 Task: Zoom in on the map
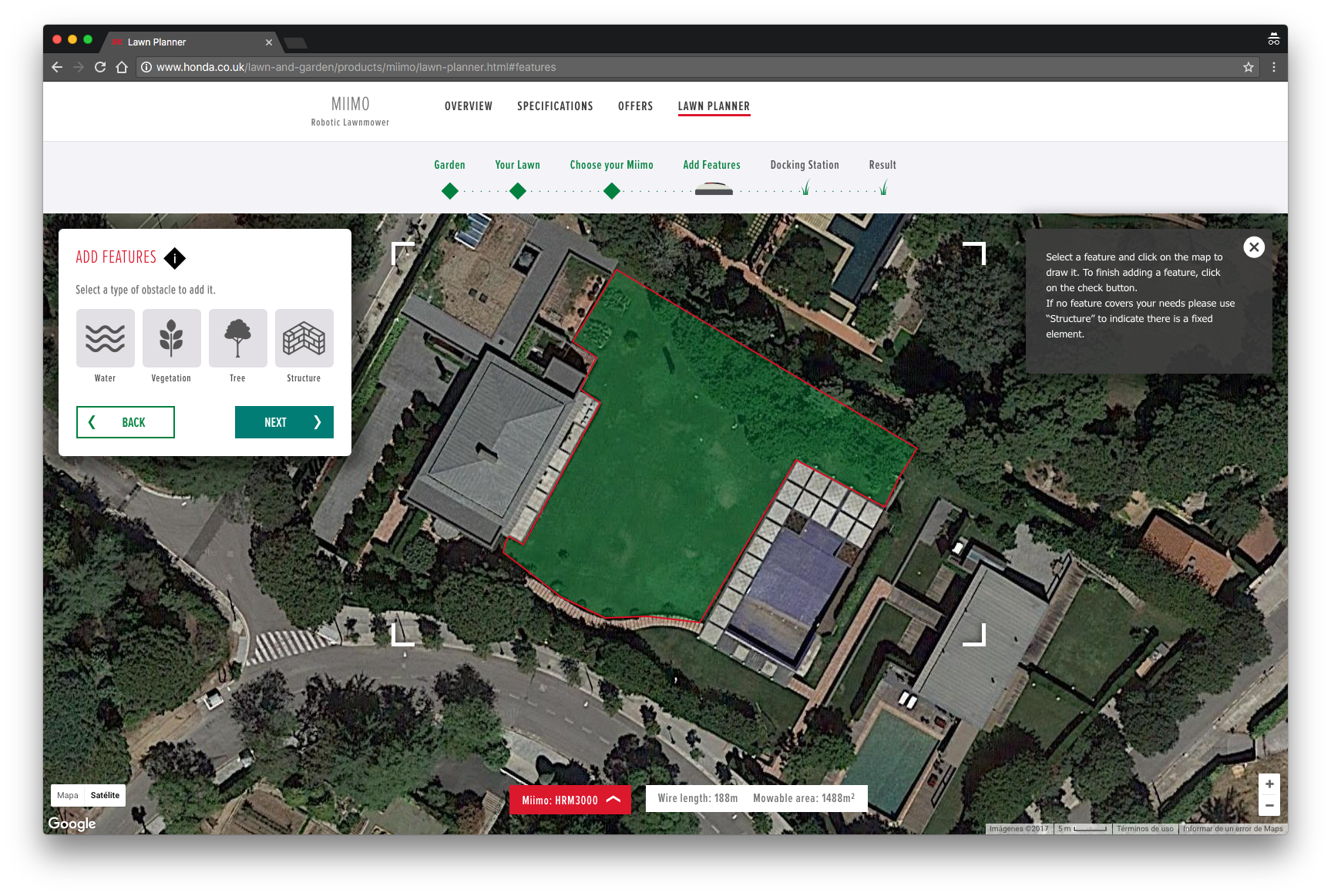coord(1269,784)
